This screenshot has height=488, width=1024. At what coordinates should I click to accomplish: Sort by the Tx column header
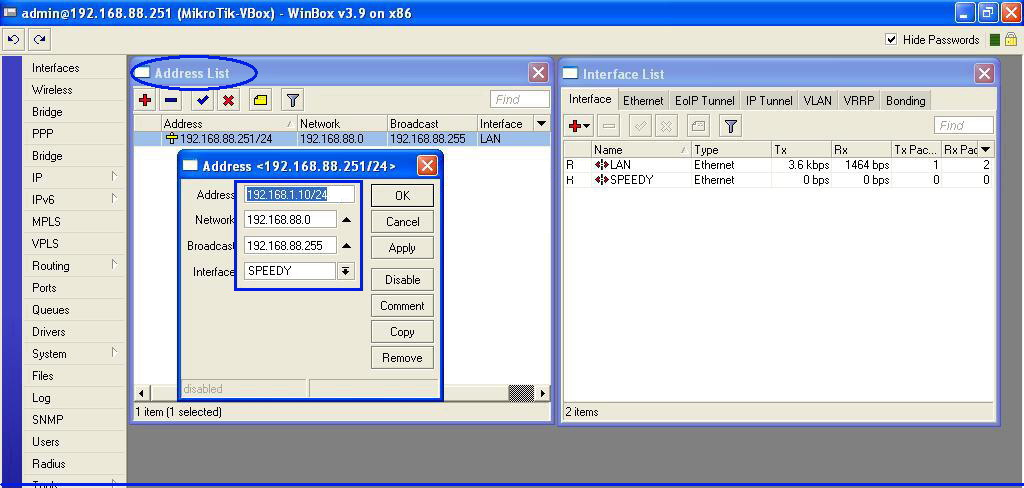point(801,150)
